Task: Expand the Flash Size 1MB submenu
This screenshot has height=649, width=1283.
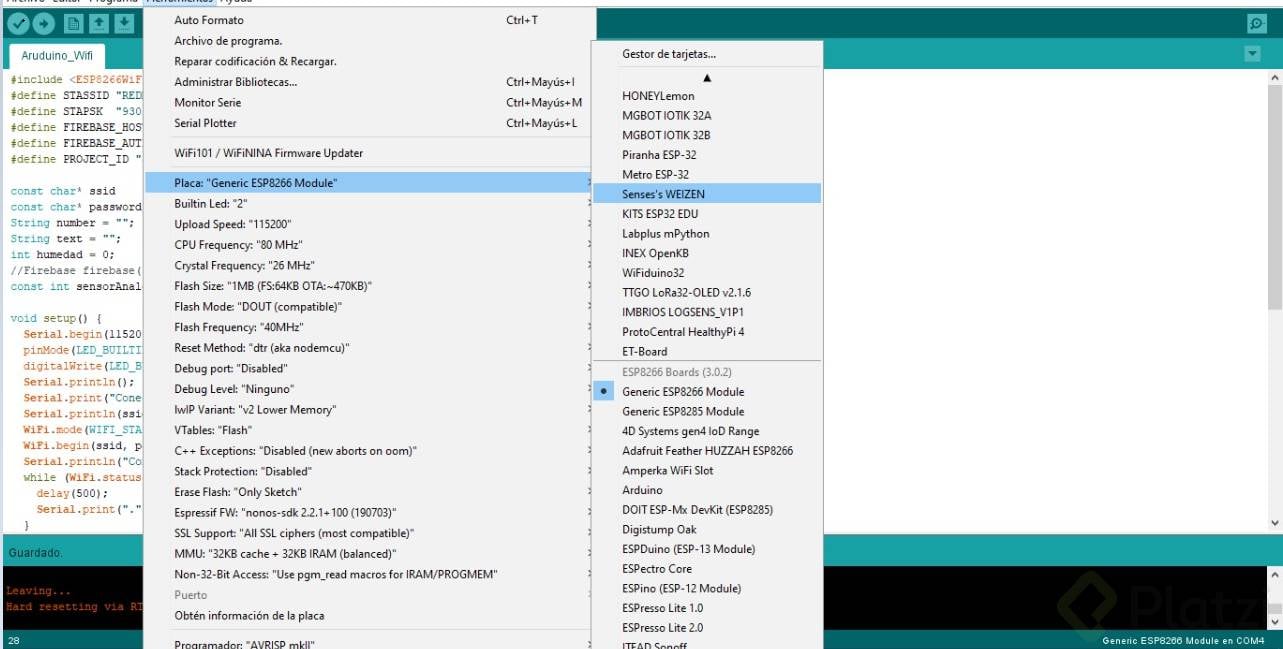Action: click(370, 286)
